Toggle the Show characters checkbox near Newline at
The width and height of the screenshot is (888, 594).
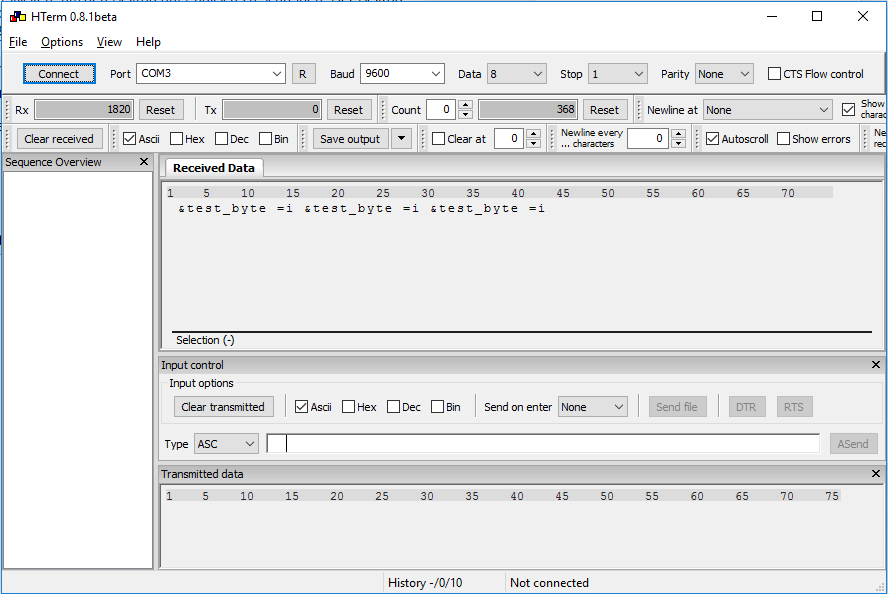[x=848, y=110]
